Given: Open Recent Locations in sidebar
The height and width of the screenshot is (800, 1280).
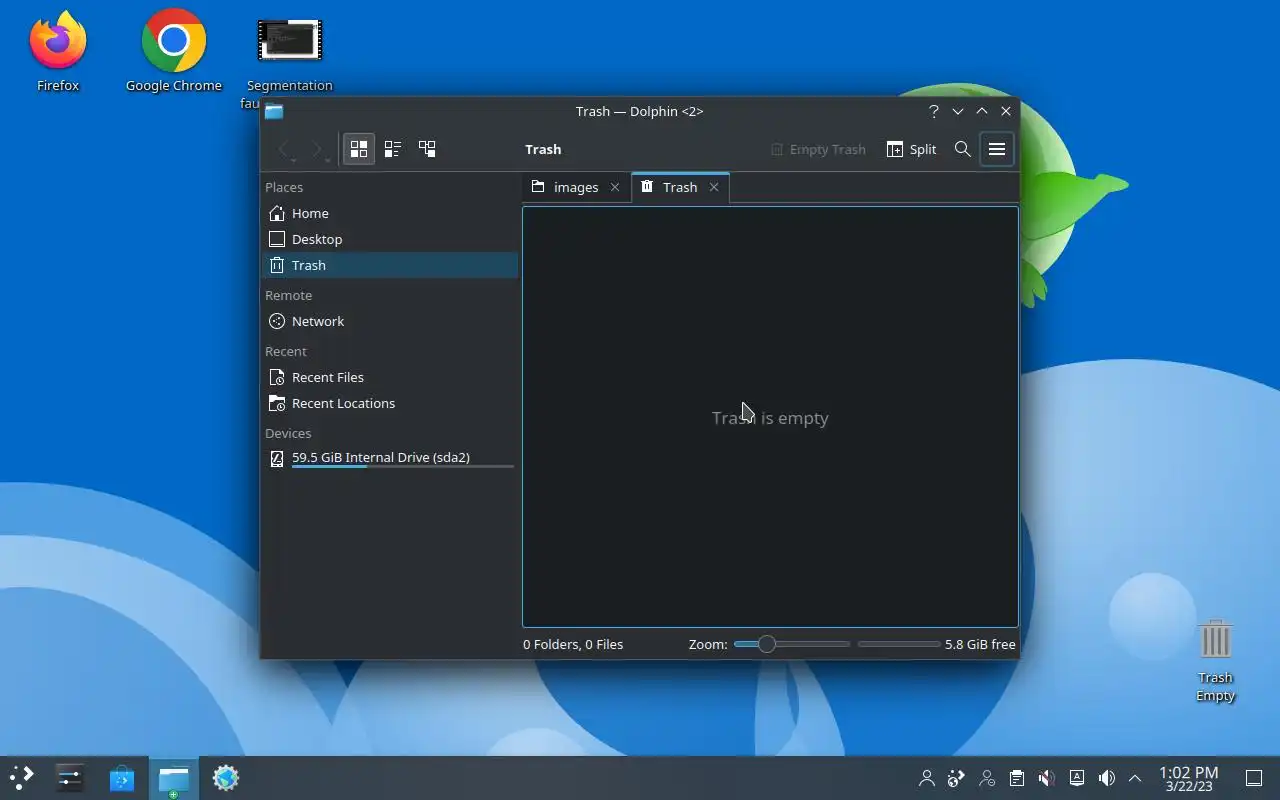Looking at the screenshot, I should pos(389,403).
